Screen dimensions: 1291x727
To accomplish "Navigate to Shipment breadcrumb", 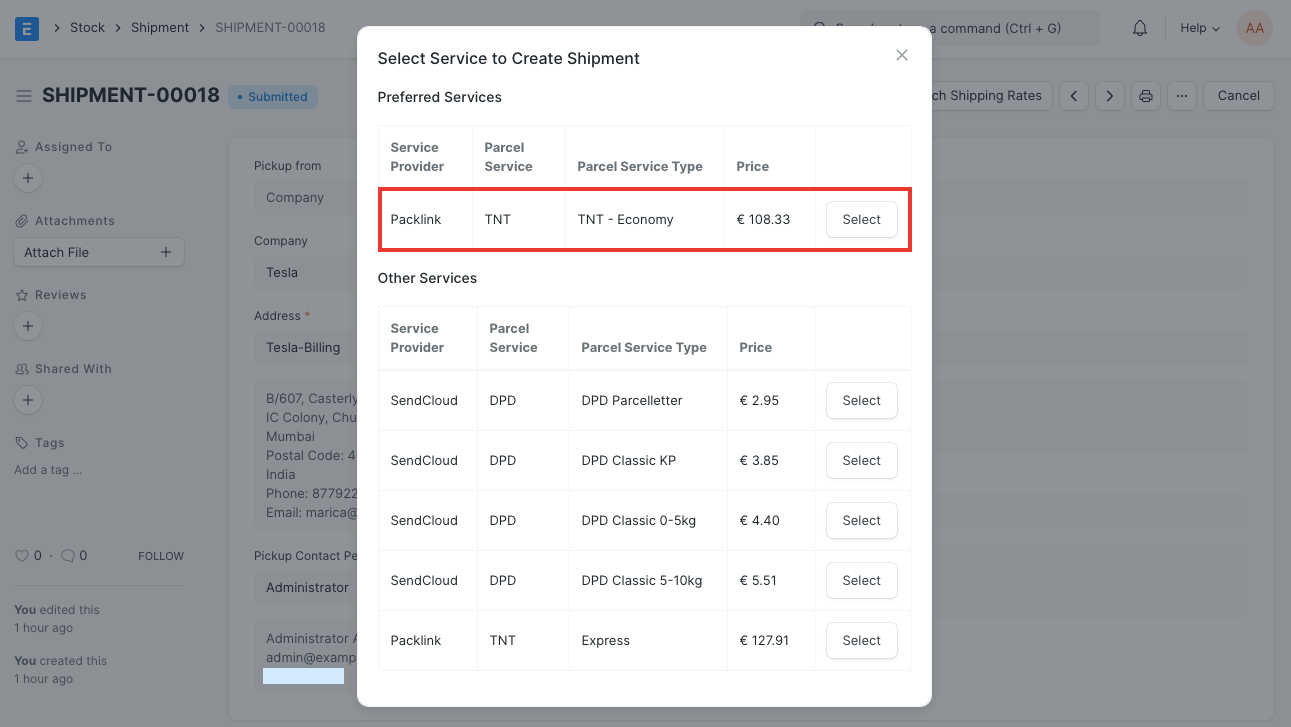I will coord(160,28).
